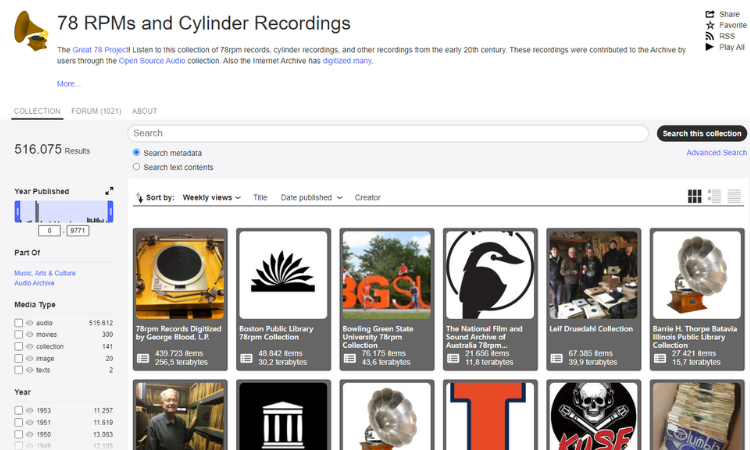Check the collection media type checkbox
Screen dimensions: 750x450
tap(19, 346)
